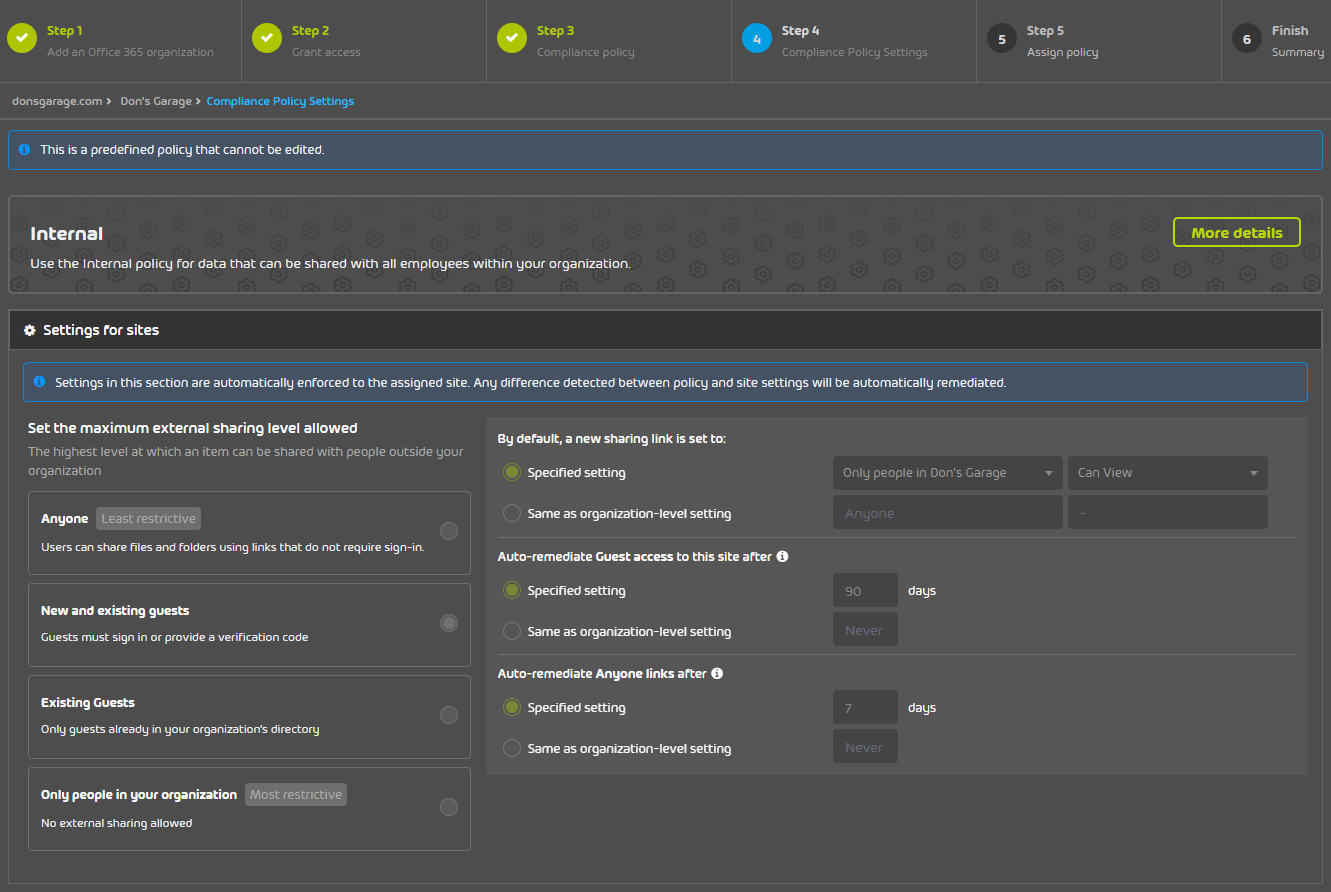Expand the Can View permissions dropdown

pos(1167,472)
